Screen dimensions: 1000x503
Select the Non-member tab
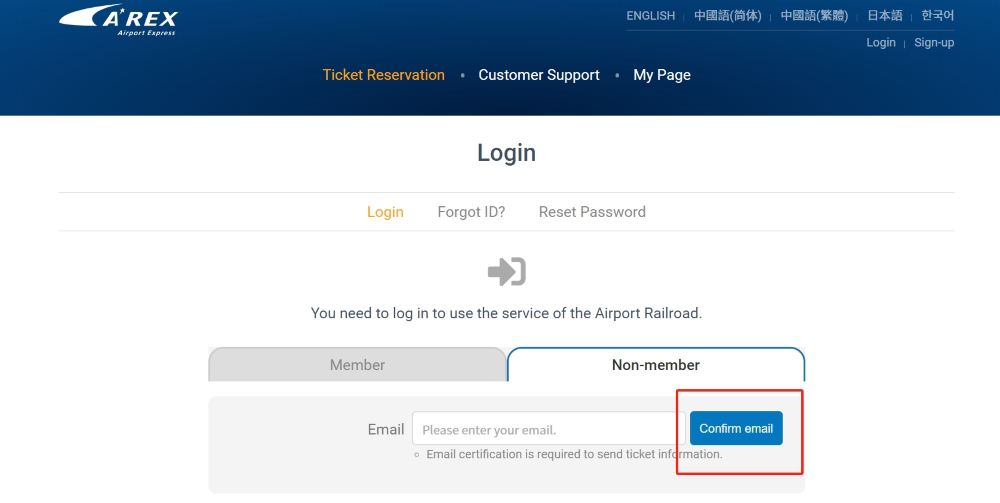(x=656, y=365)
